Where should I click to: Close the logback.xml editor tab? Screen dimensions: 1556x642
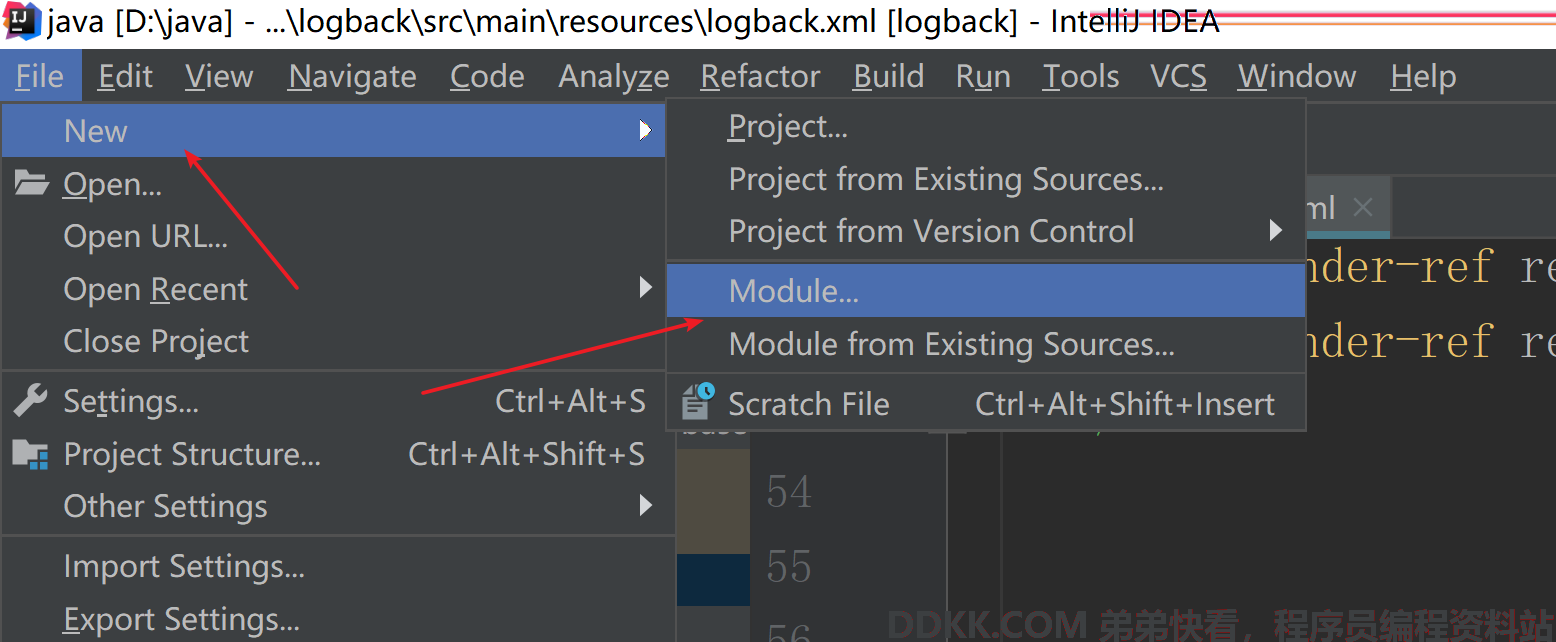click(x=1362, y=207)
